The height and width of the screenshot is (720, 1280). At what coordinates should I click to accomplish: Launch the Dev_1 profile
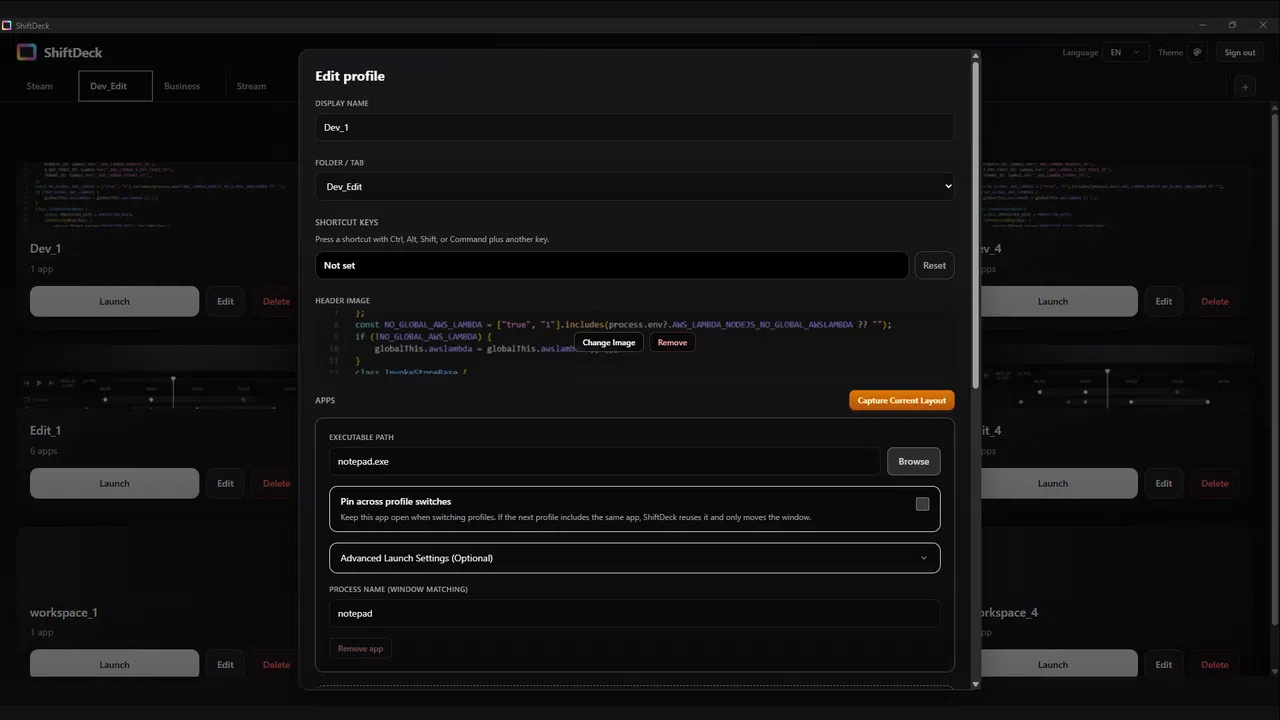[x=114, y=302]
